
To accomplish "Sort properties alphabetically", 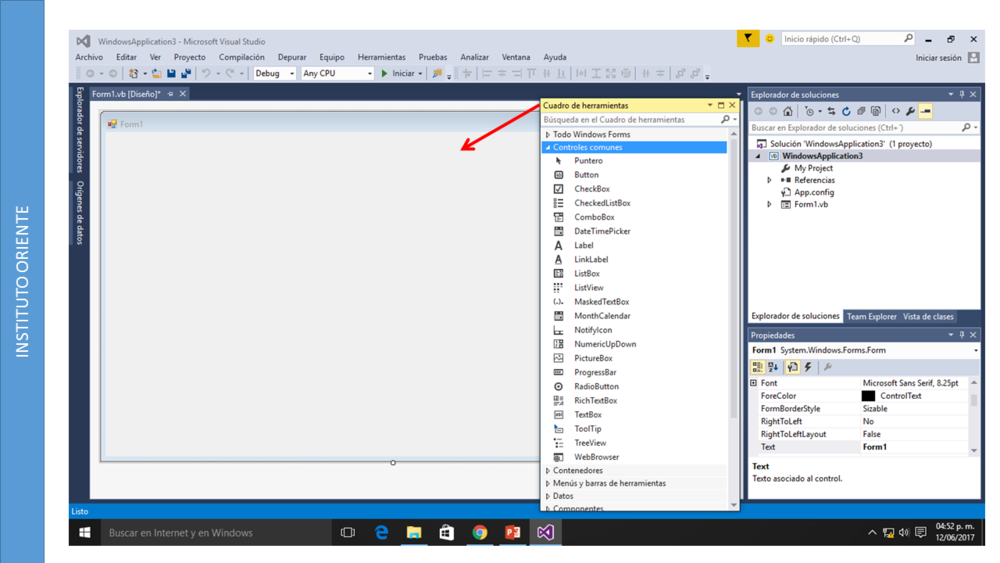I will coord(774,367).
